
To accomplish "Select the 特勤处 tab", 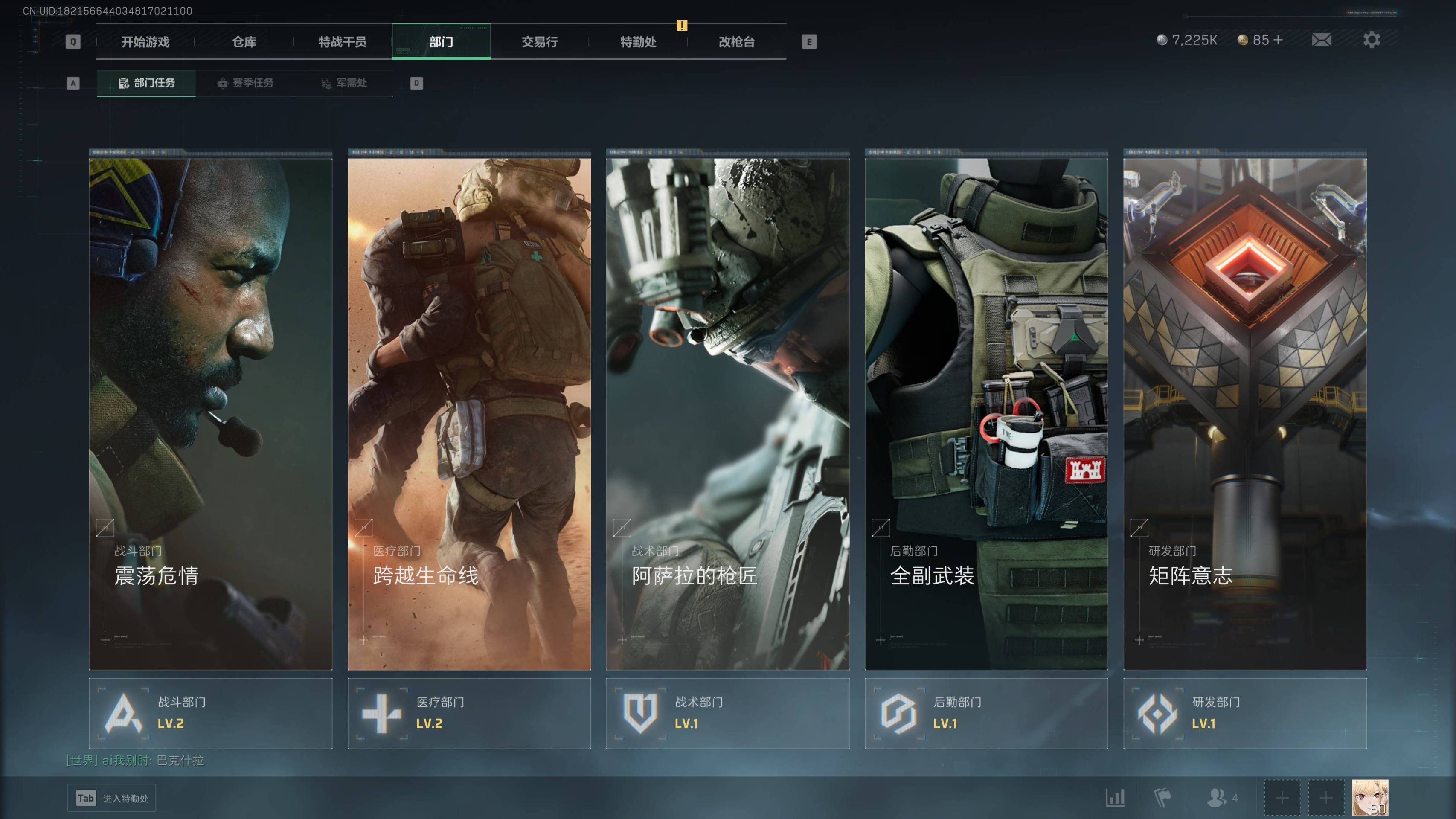I will pyautogui.click(x=638, y=42).
